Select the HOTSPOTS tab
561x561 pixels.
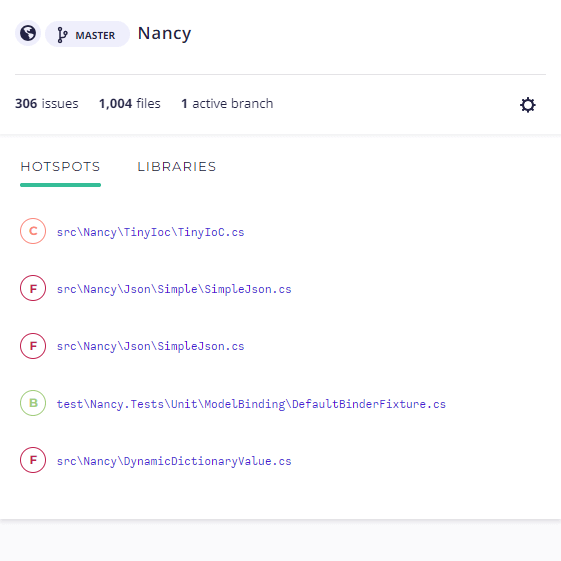pos(60,167)
